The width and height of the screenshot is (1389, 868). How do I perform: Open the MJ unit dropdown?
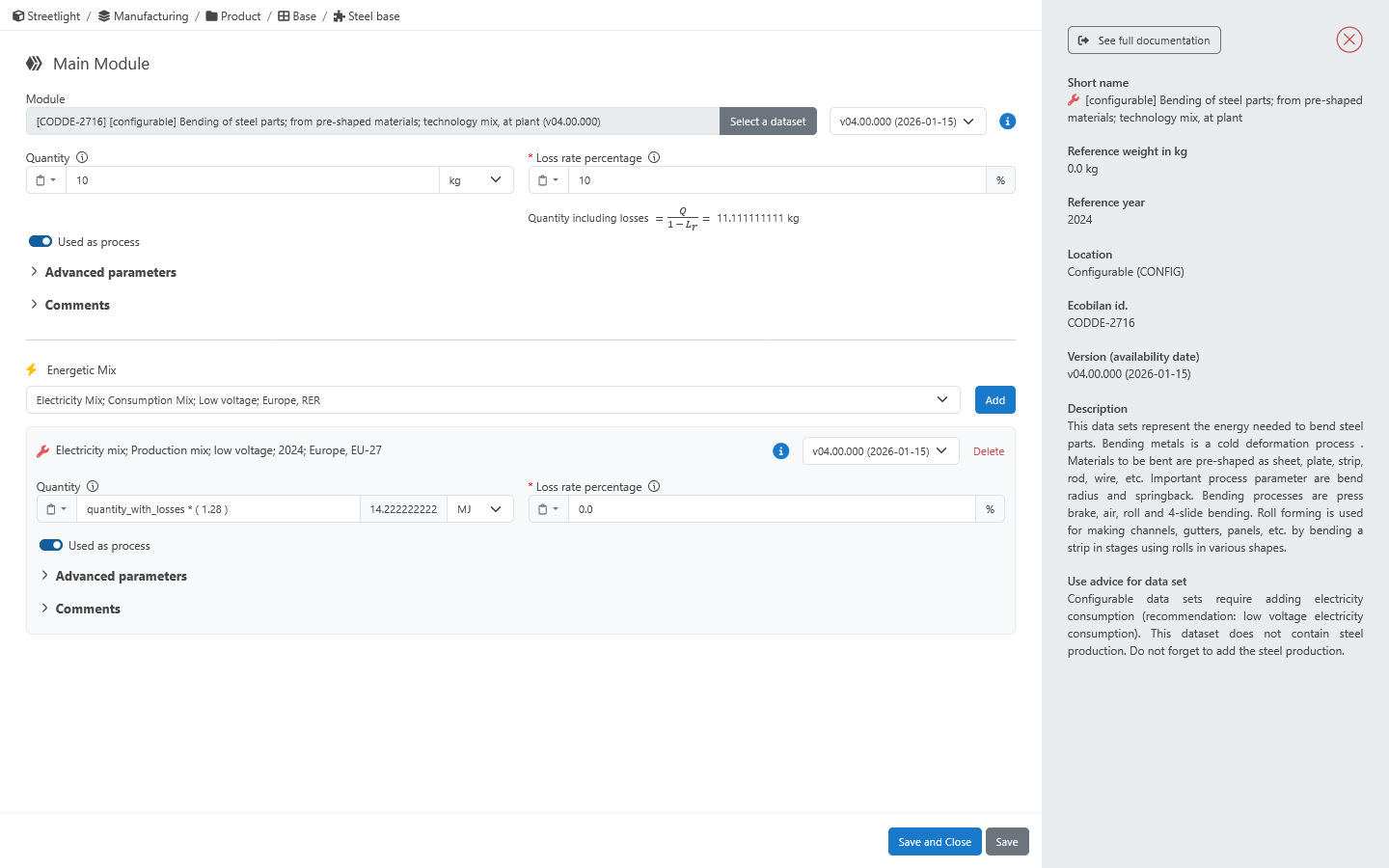479,509
